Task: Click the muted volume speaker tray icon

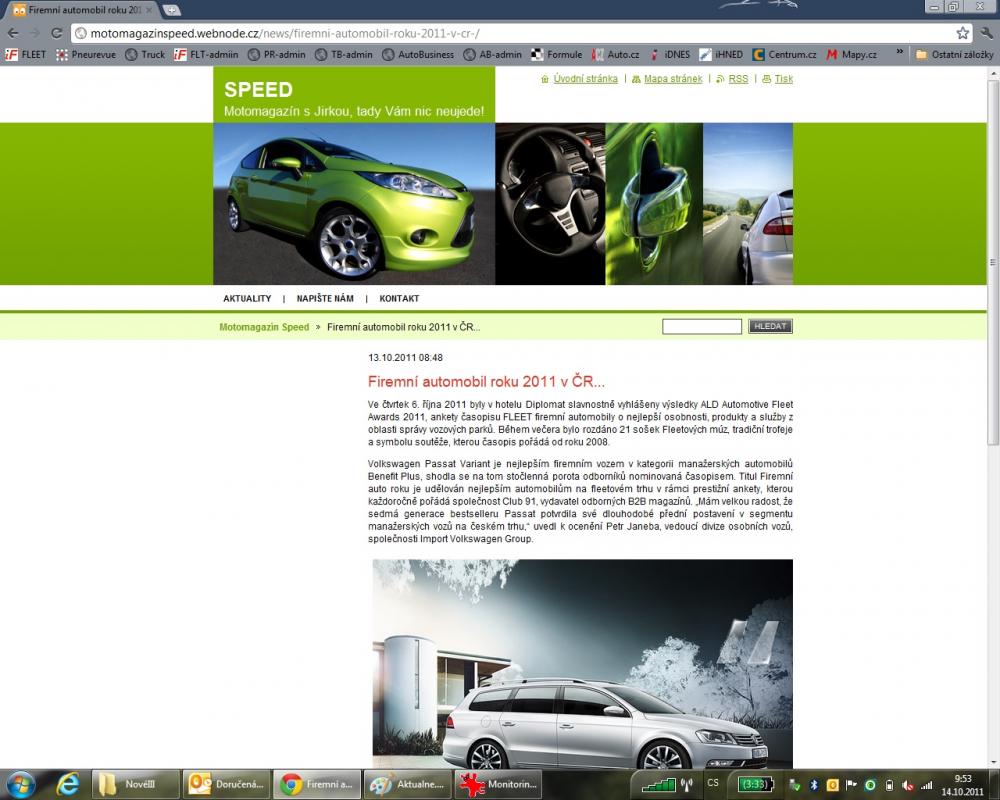Action: (908, 785)
